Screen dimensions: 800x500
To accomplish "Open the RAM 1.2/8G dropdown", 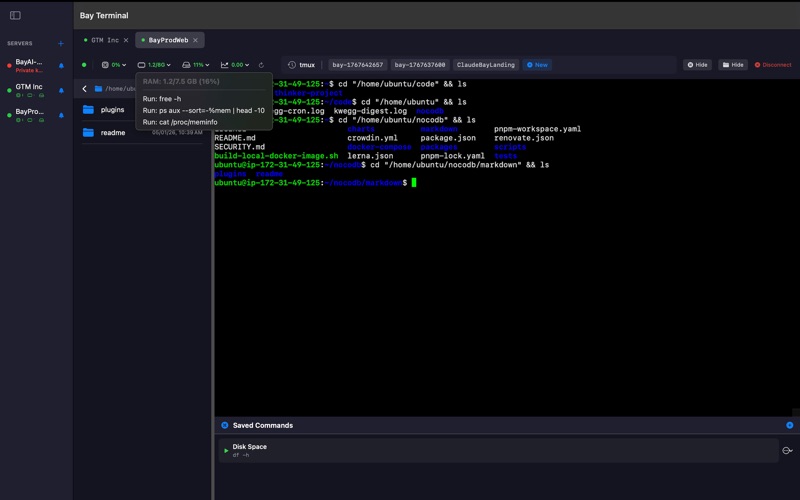I will click(x=154, y=65).
